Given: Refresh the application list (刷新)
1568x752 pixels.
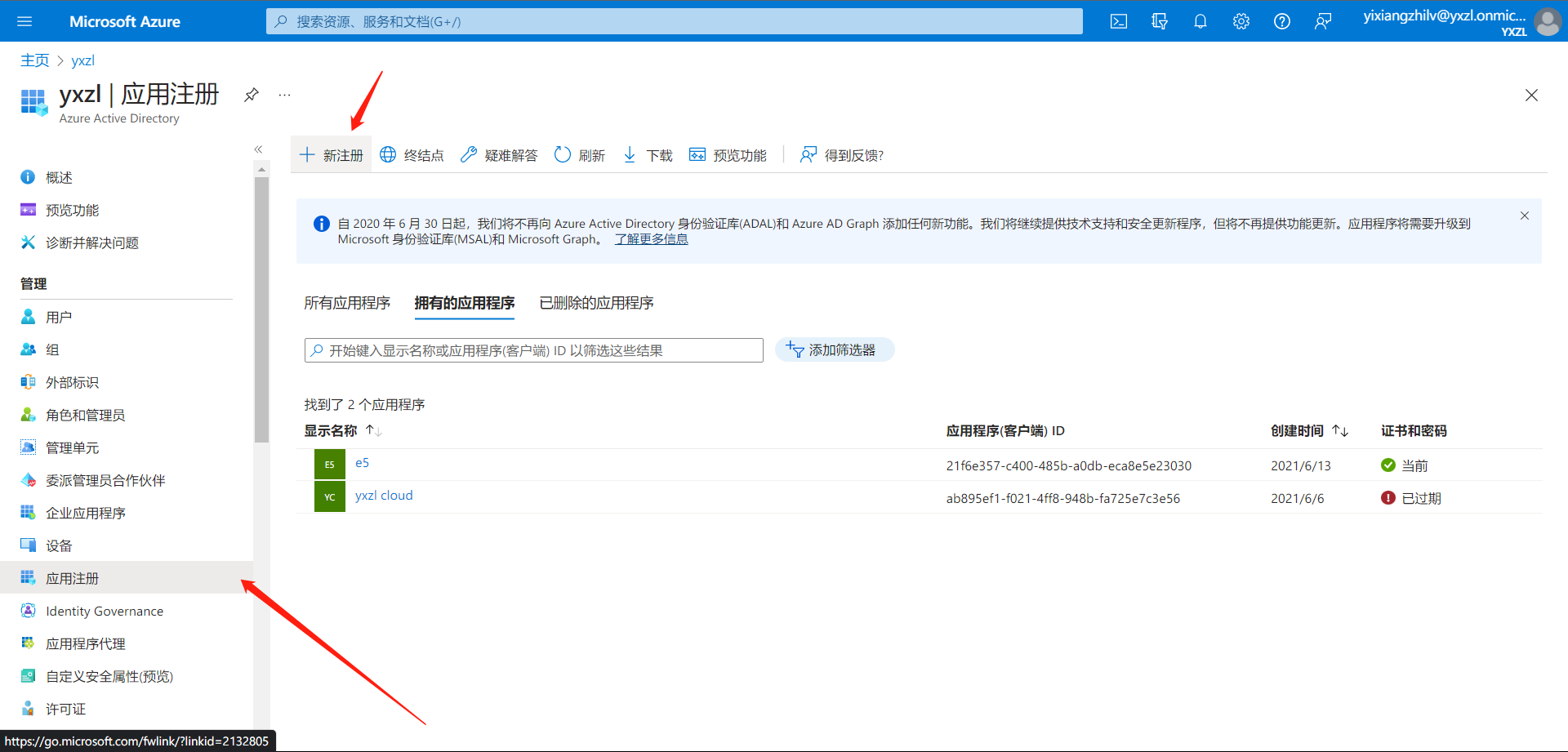Looking at the screenshot, I should tap(580, 155).
